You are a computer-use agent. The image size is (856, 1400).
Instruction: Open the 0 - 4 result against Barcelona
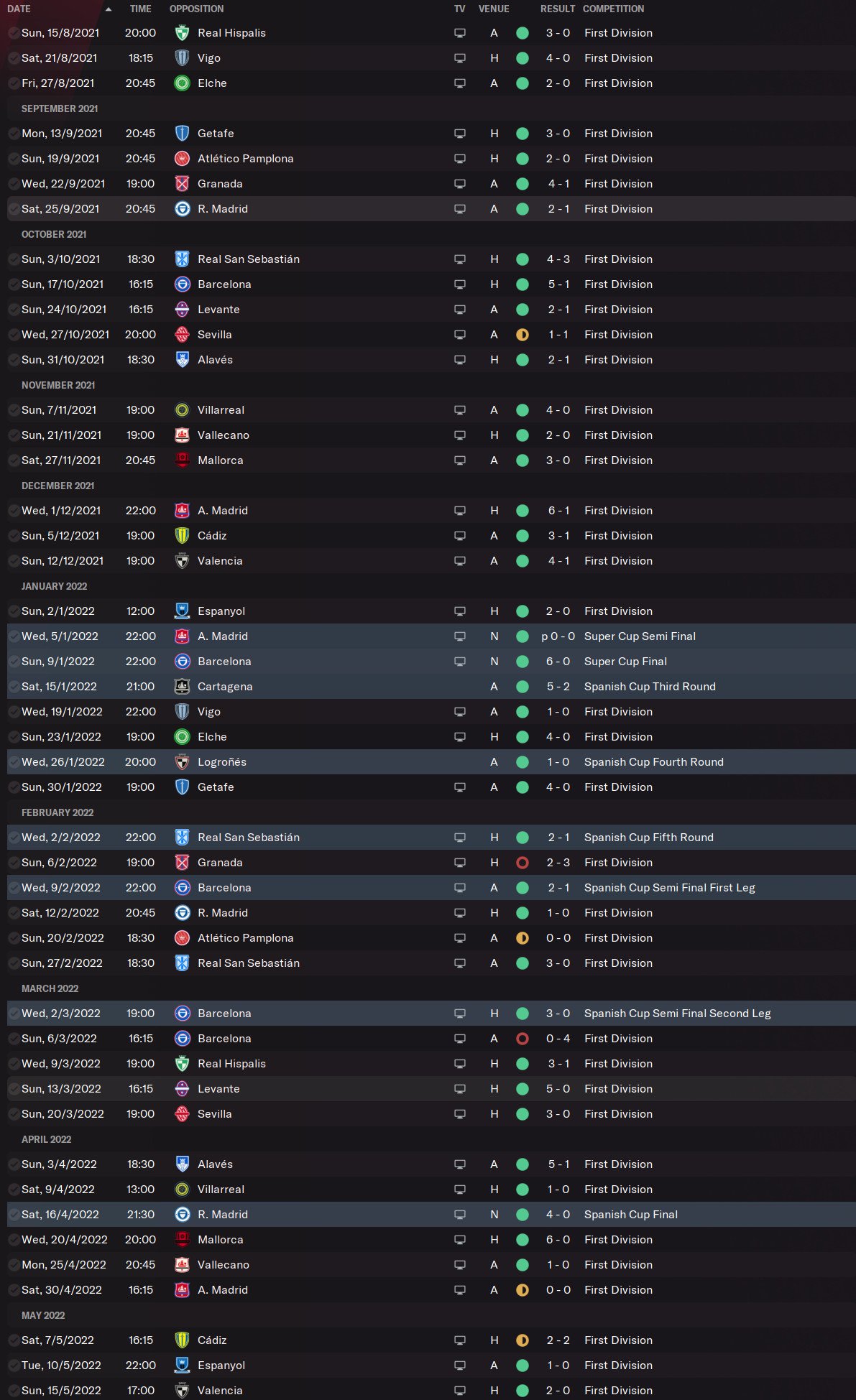click(x=558, y=1039)
